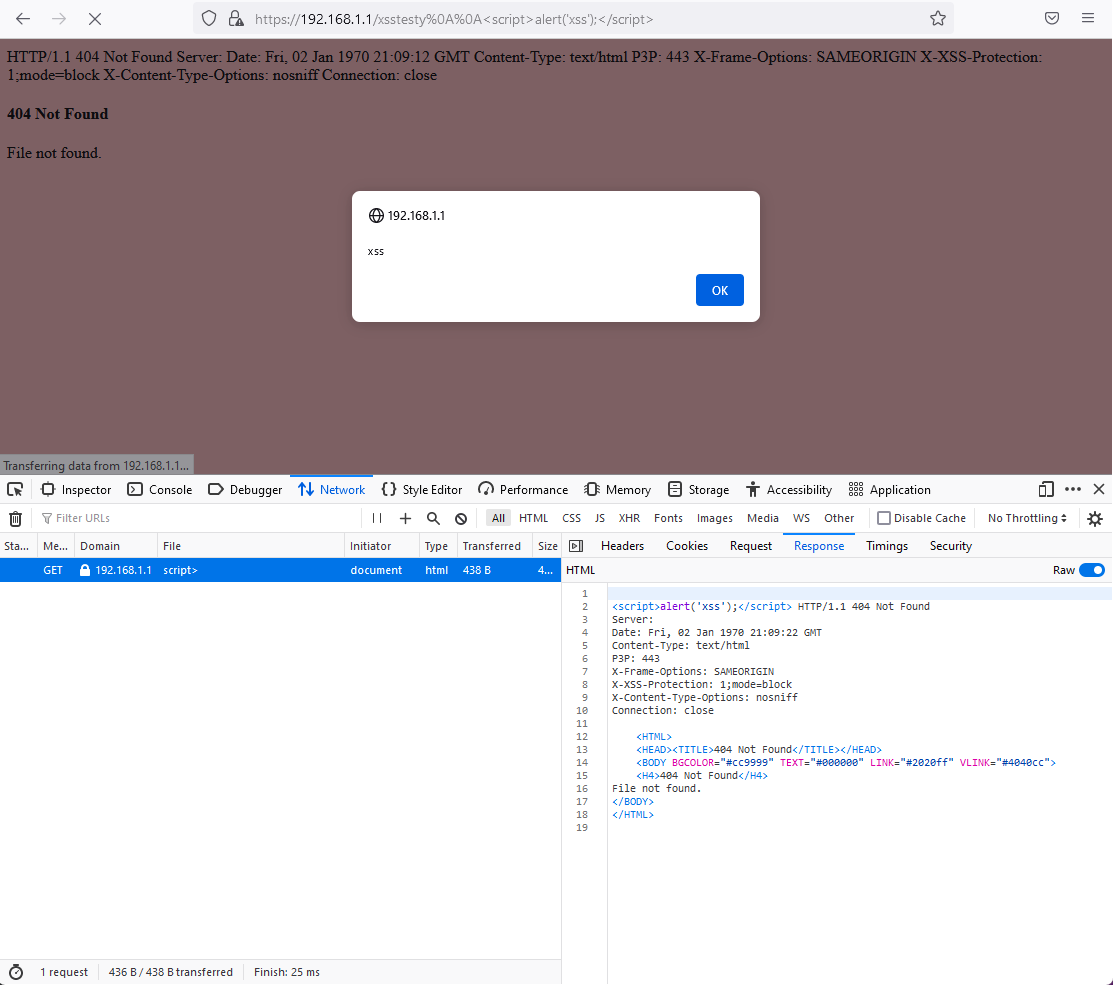Open the Timings details tab
The width and height of the screenshot is (1113, 985).
(887, 546)
